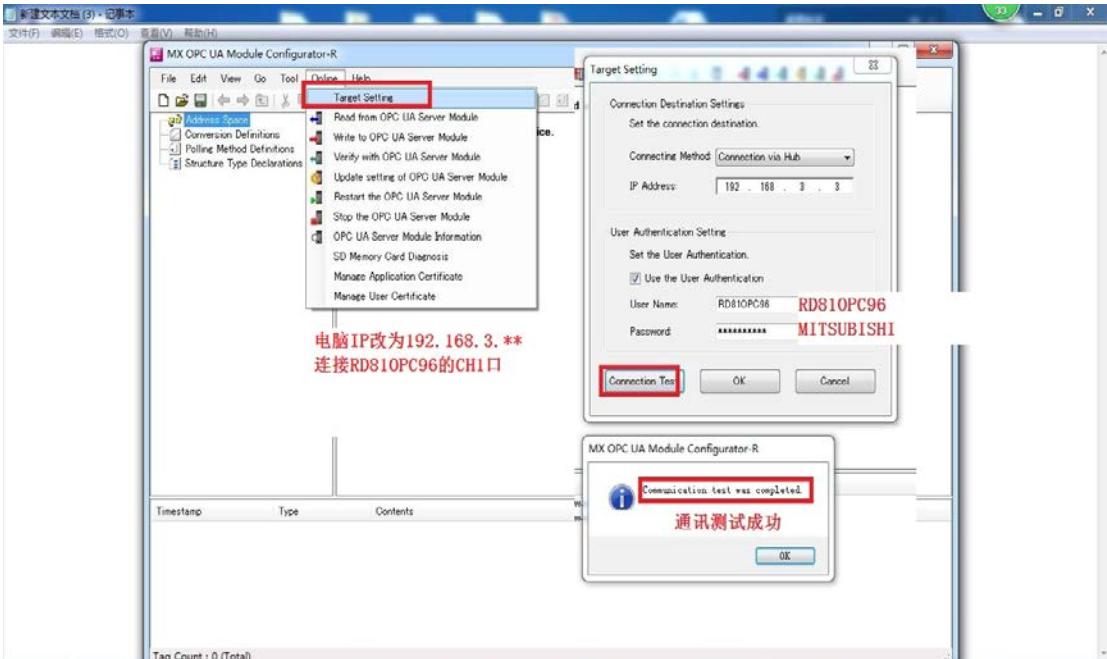1107x659 pixels.
Task: Click the New file toolbar icon
Action: [162, 100]
